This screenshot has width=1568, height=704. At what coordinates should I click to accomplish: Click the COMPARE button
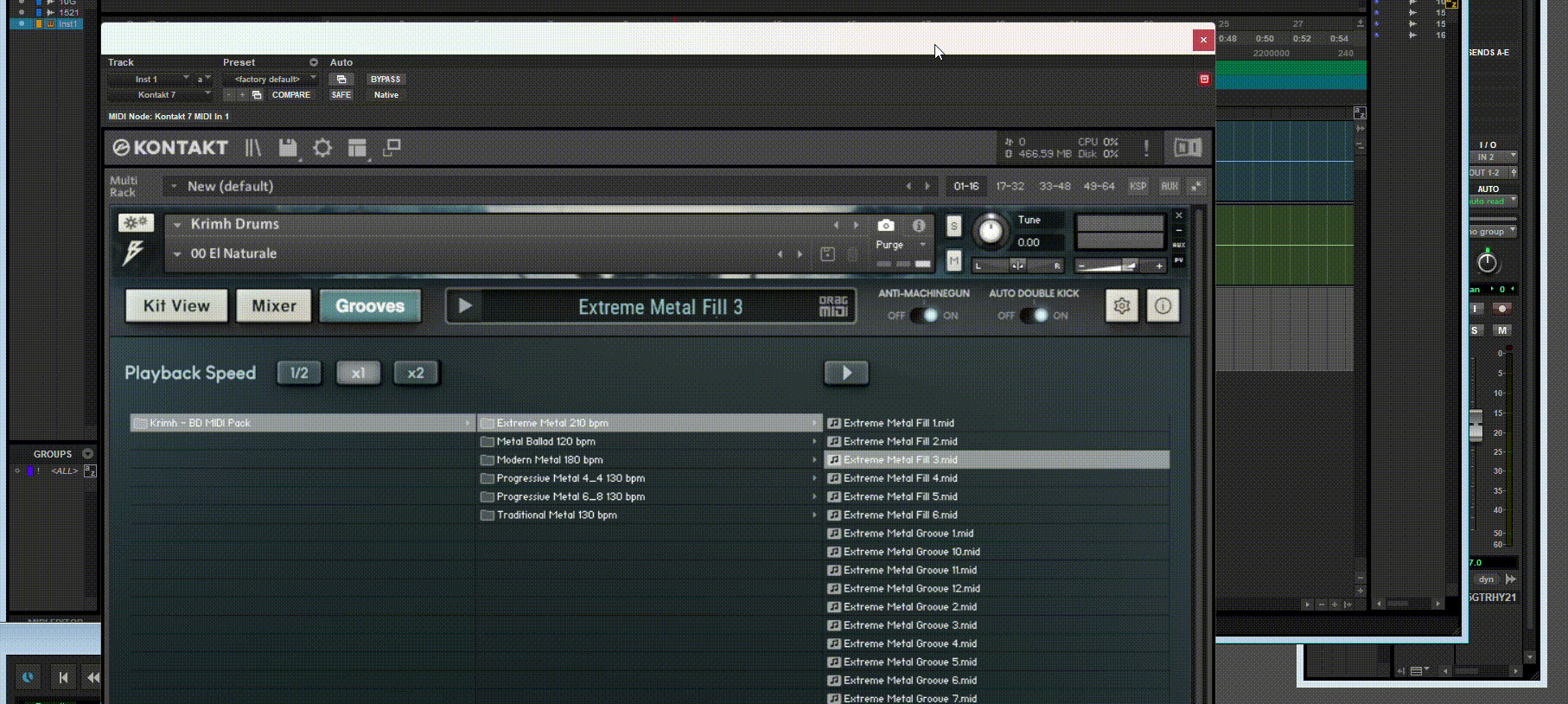click(290, 95)
